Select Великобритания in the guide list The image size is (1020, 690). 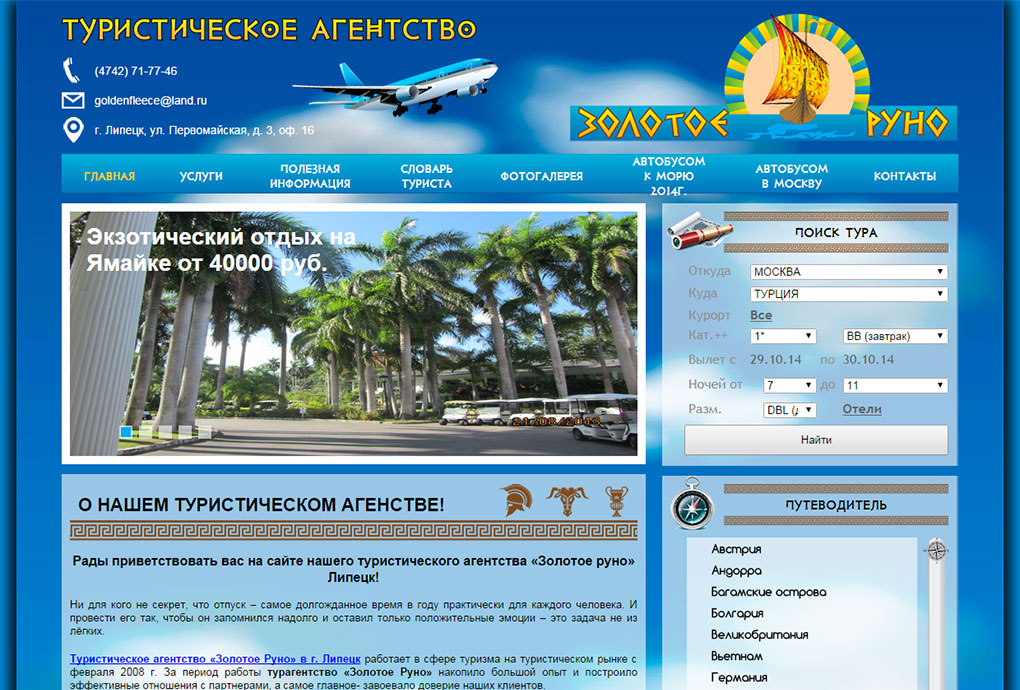pos(759,635)
